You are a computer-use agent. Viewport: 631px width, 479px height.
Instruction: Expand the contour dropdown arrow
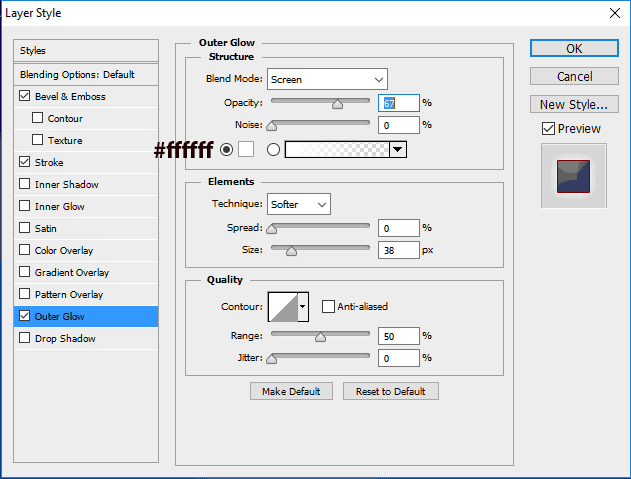pyautogui.click(x=303, y=306)
